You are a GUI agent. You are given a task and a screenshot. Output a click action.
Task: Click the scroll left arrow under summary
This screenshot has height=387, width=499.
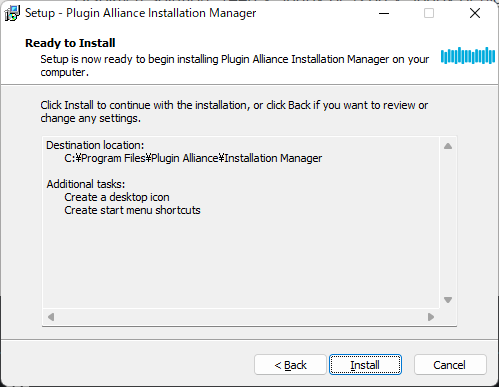[x=51, y=317]
